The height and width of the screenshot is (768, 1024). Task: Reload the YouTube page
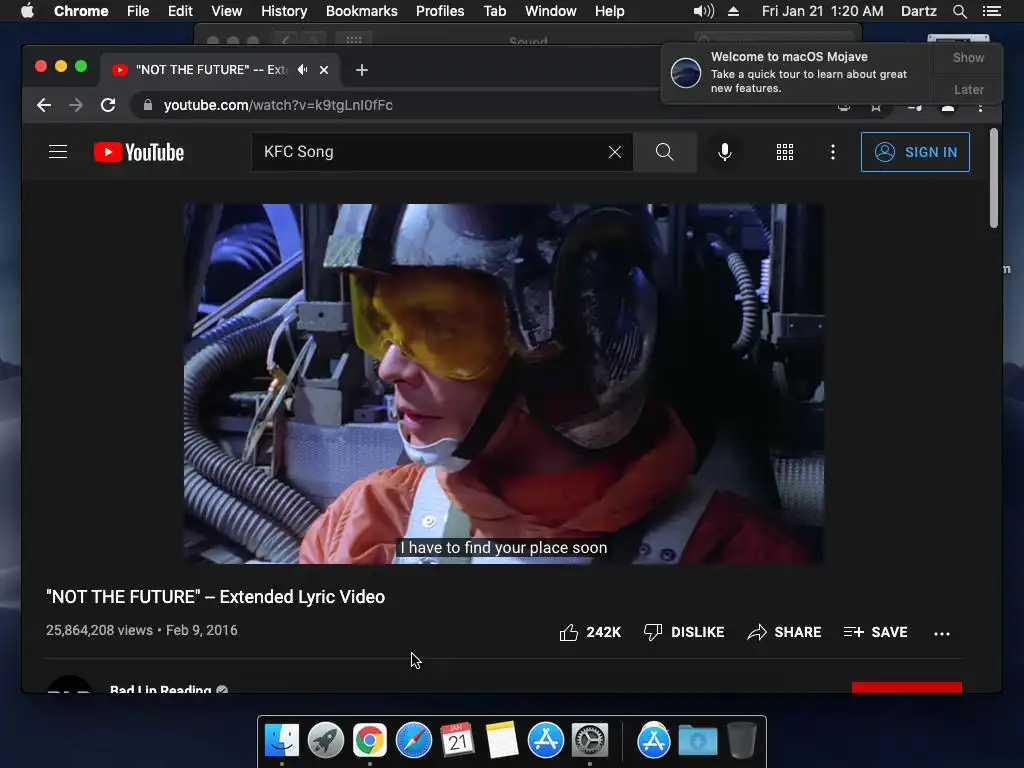(108, 105)
